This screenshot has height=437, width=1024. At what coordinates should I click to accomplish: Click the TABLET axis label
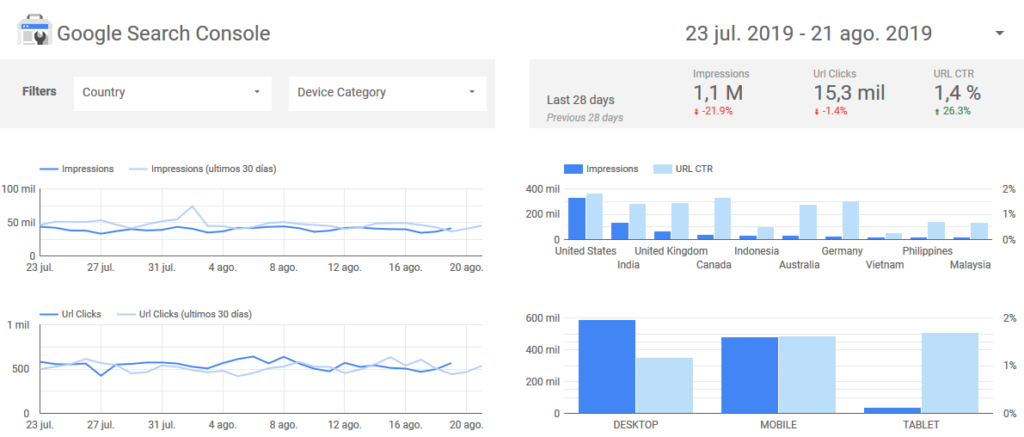point(921,425)
